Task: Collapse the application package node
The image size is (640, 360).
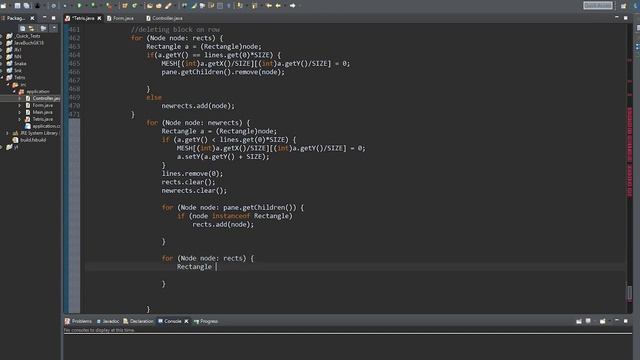Action: [14, 91]
